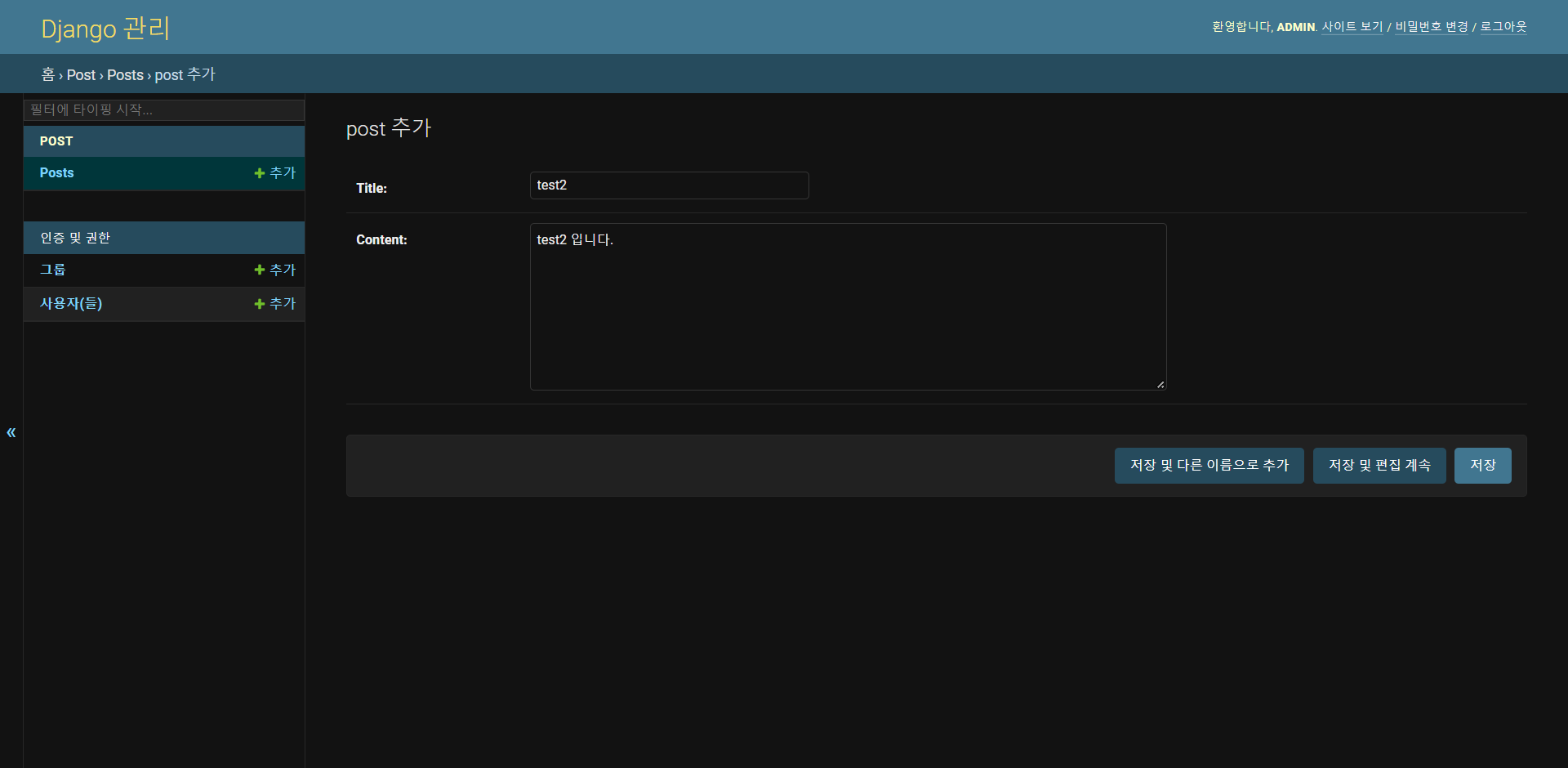Image resolution: width=1568 pixels, height=768 pixels.
Task: Click the post 추가 page heading
Action: [389, 128]
